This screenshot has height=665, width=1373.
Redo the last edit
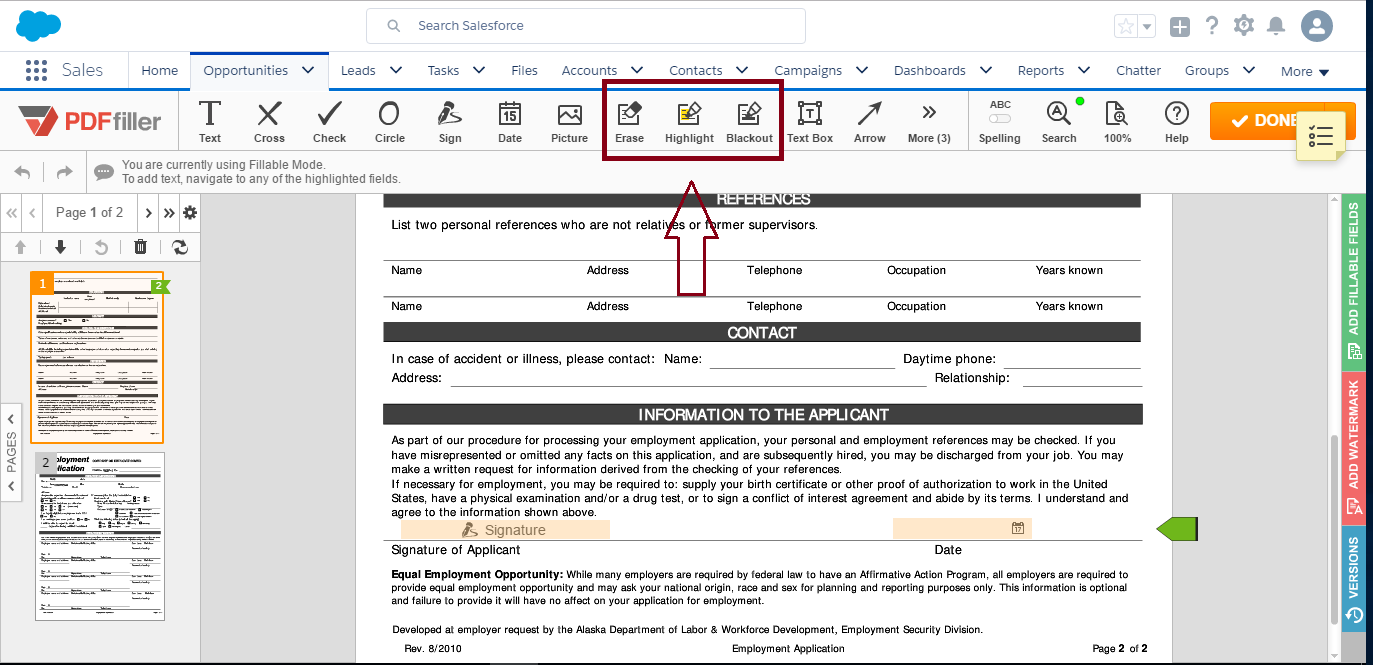click(x=64, y=172)
